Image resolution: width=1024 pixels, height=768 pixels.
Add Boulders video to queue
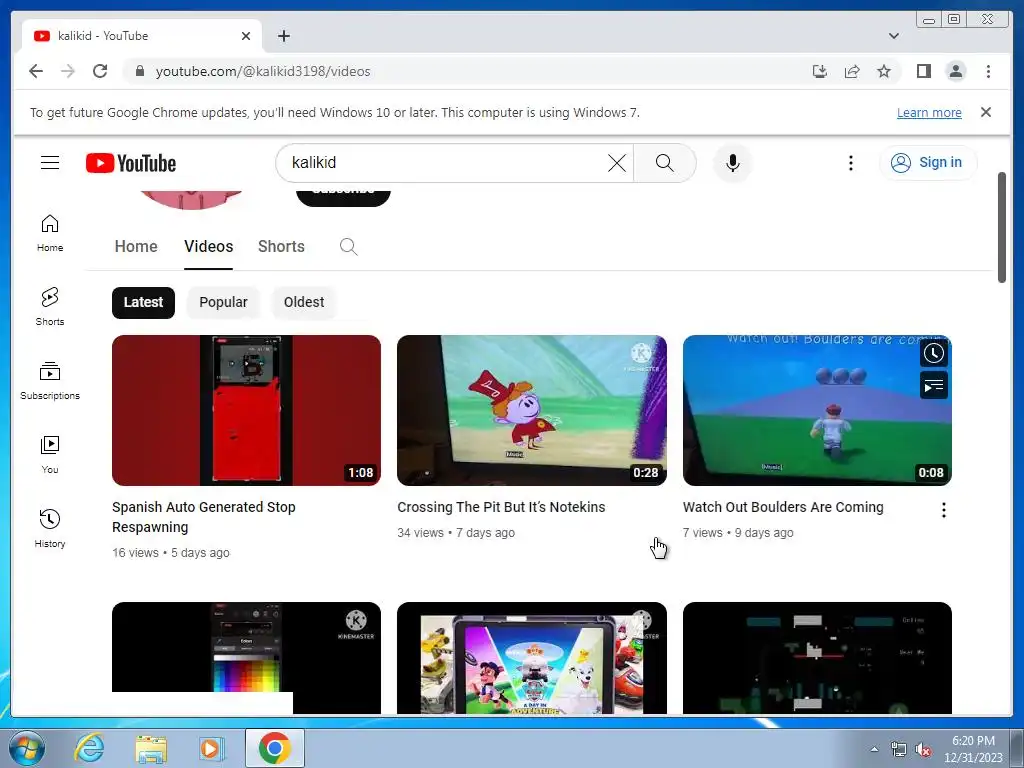[933, 386]
